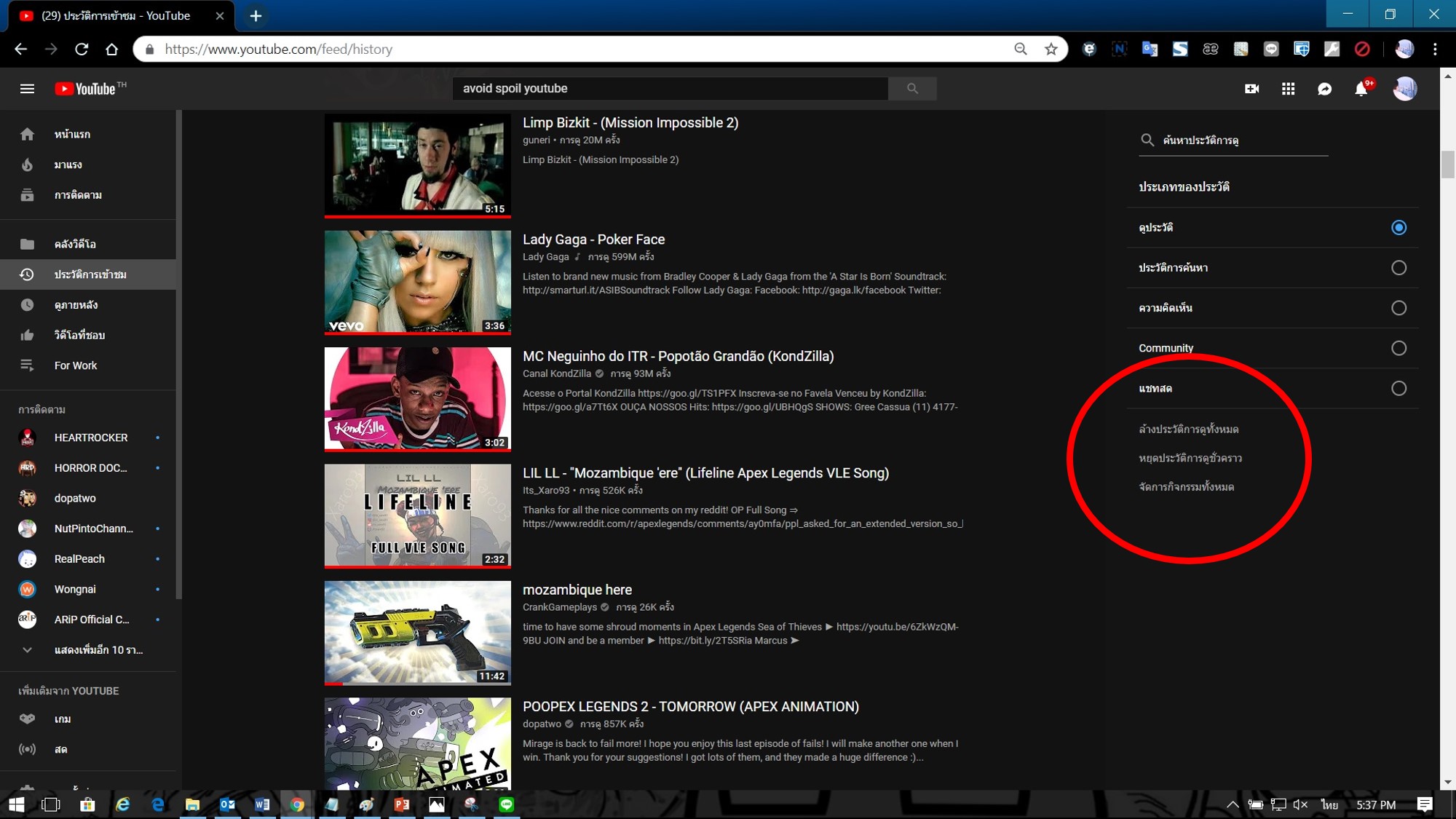Screen dimensions: 1456x819
Task: Open ดูภายหลัง watch later
Action: (x=88, y=305)
